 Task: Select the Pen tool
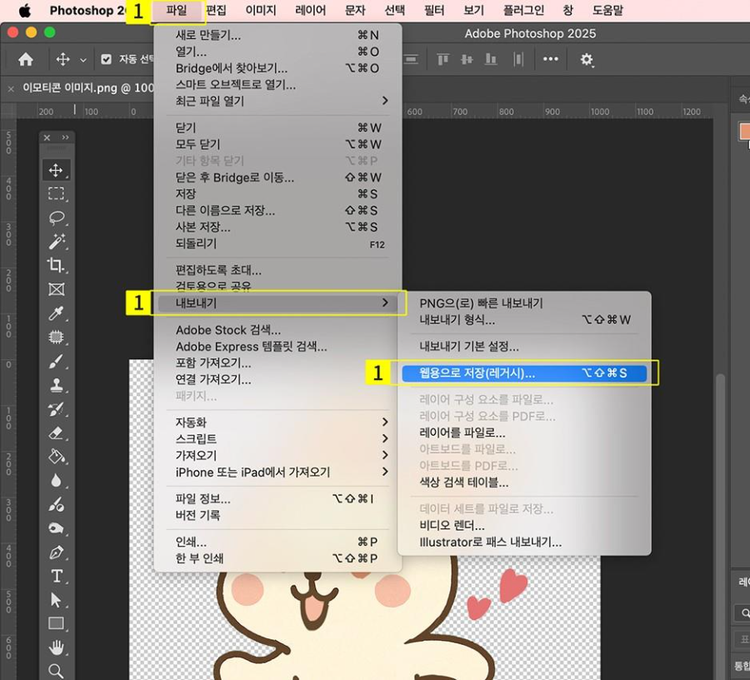click(56, 552)
